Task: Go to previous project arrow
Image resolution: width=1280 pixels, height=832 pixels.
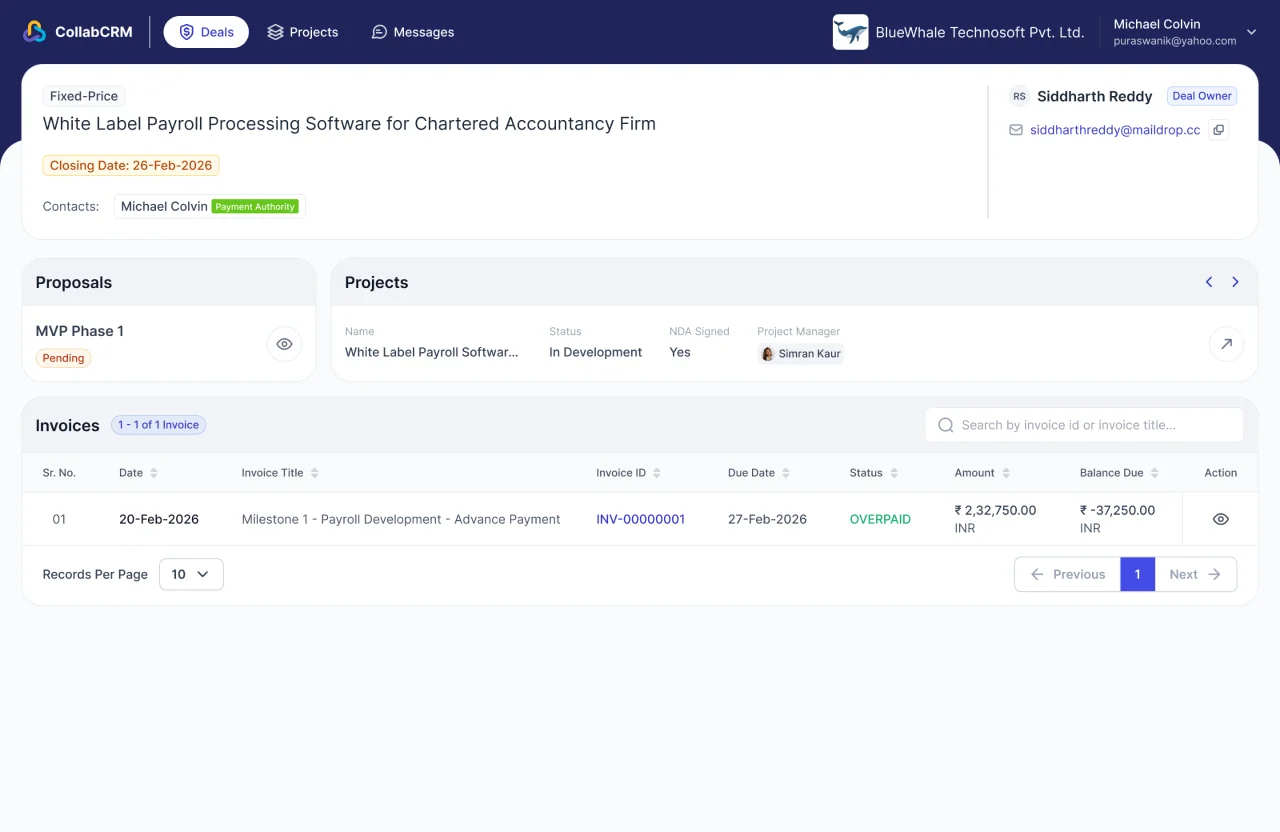Action: pos(1209,282)
